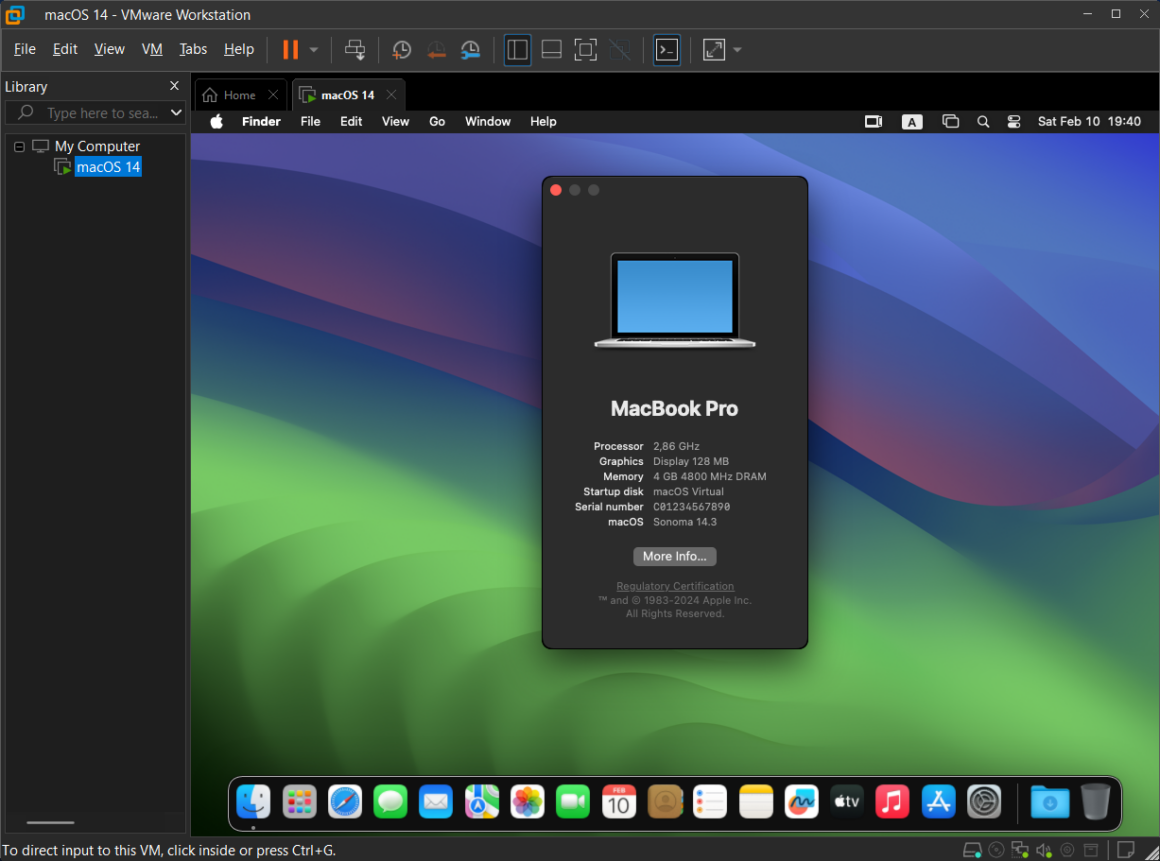The image size is (1160, 861).
Task: Open Mail from the Dock
Action: [436, 802]
